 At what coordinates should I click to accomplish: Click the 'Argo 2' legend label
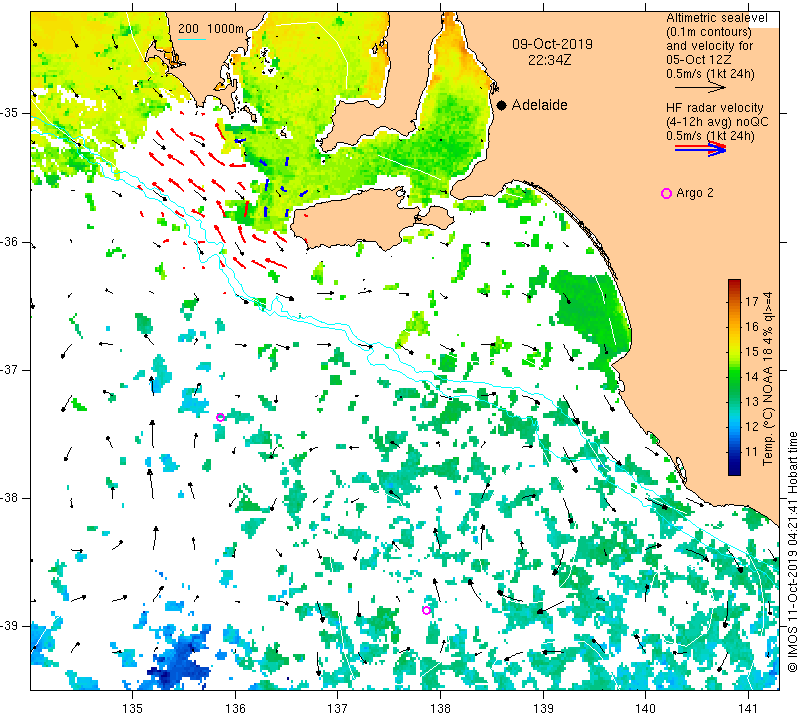(x=694, y=193)
